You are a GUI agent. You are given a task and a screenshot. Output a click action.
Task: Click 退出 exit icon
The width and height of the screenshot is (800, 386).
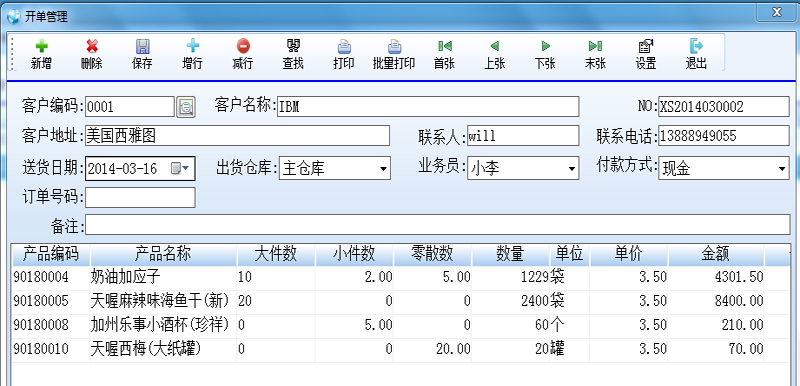pyautogui.click(x=696, y=46)
